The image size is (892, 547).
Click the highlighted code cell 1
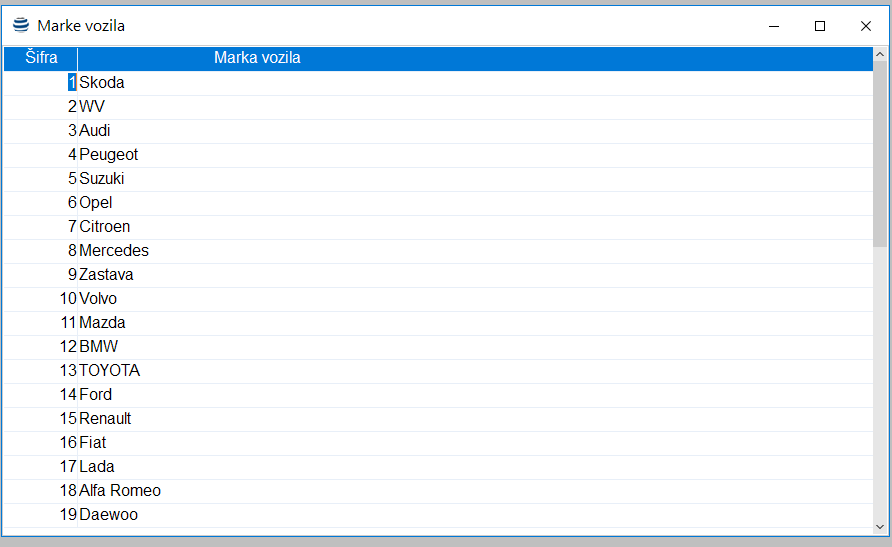pyautogui.click(x=72, y=83)
